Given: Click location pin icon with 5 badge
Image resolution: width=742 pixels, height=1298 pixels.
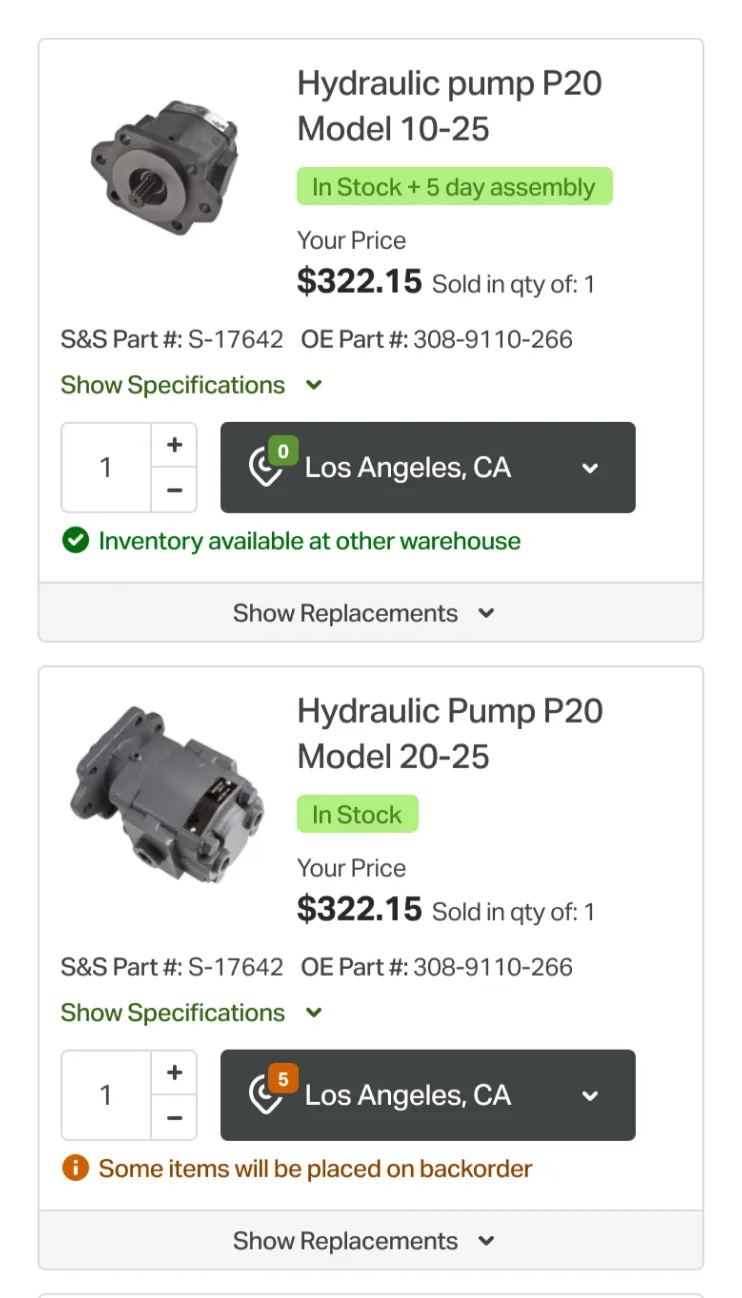Looking at the screenshot, I should [268, 1092].
